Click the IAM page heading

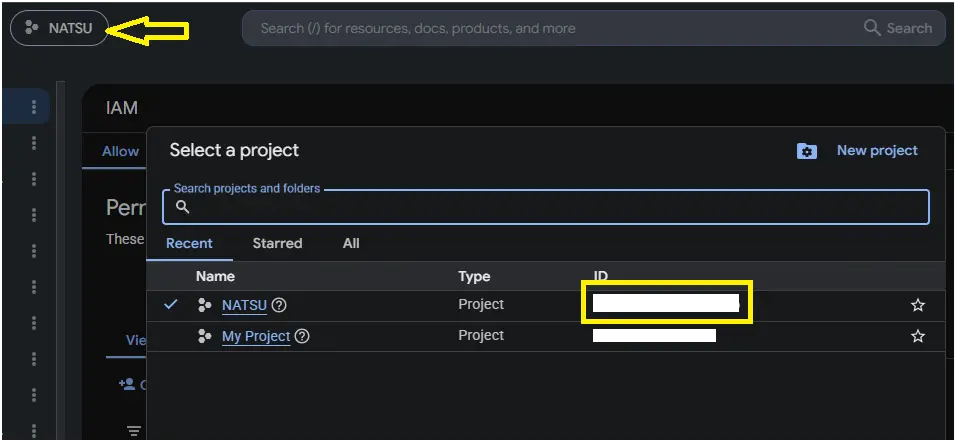[121, 109]
